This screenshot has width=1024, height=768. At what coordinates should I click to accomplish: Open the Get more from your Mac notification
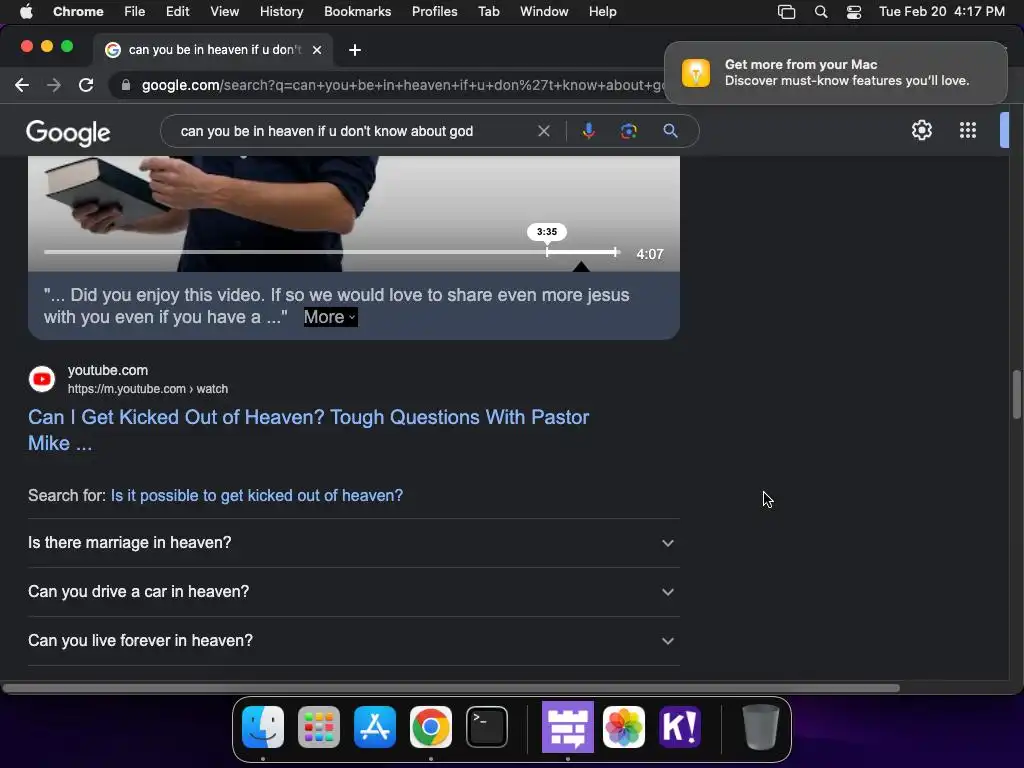point(835,72)
